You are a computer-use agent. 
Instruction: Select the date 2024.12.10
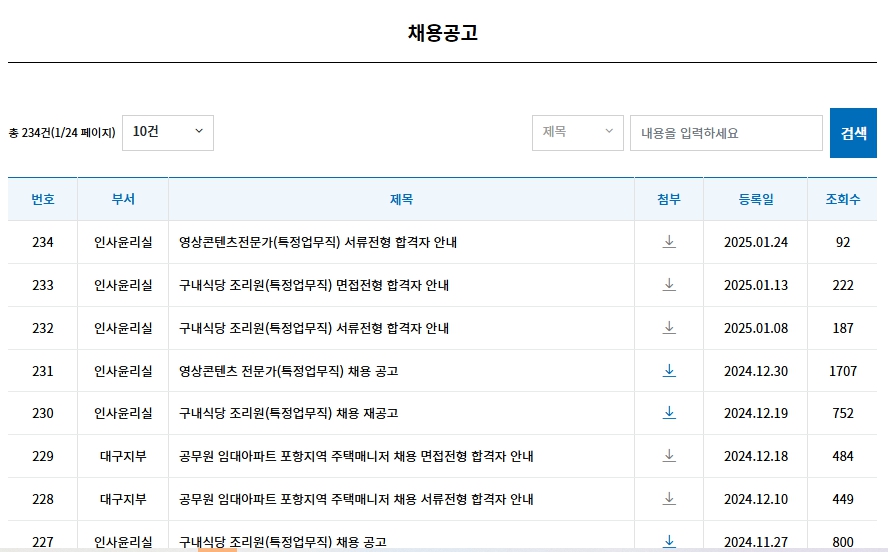(x=755, y=499)
